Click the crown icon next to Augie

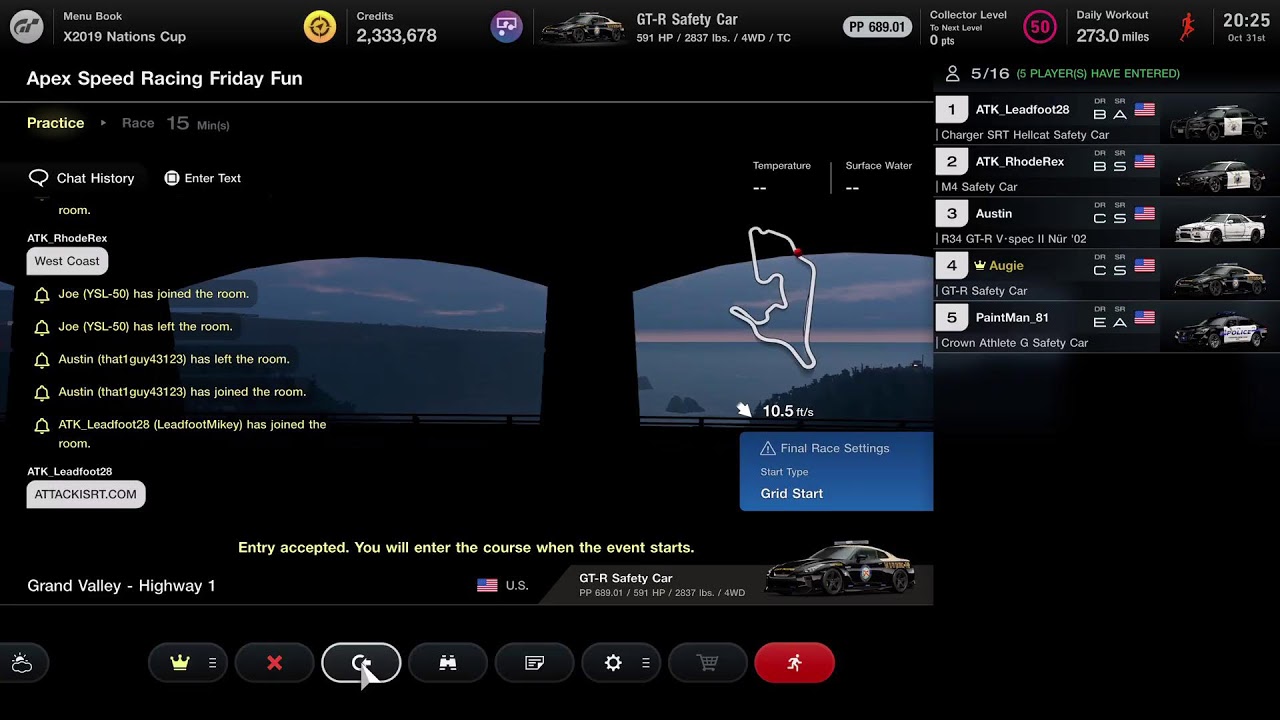tap(980, 265)
